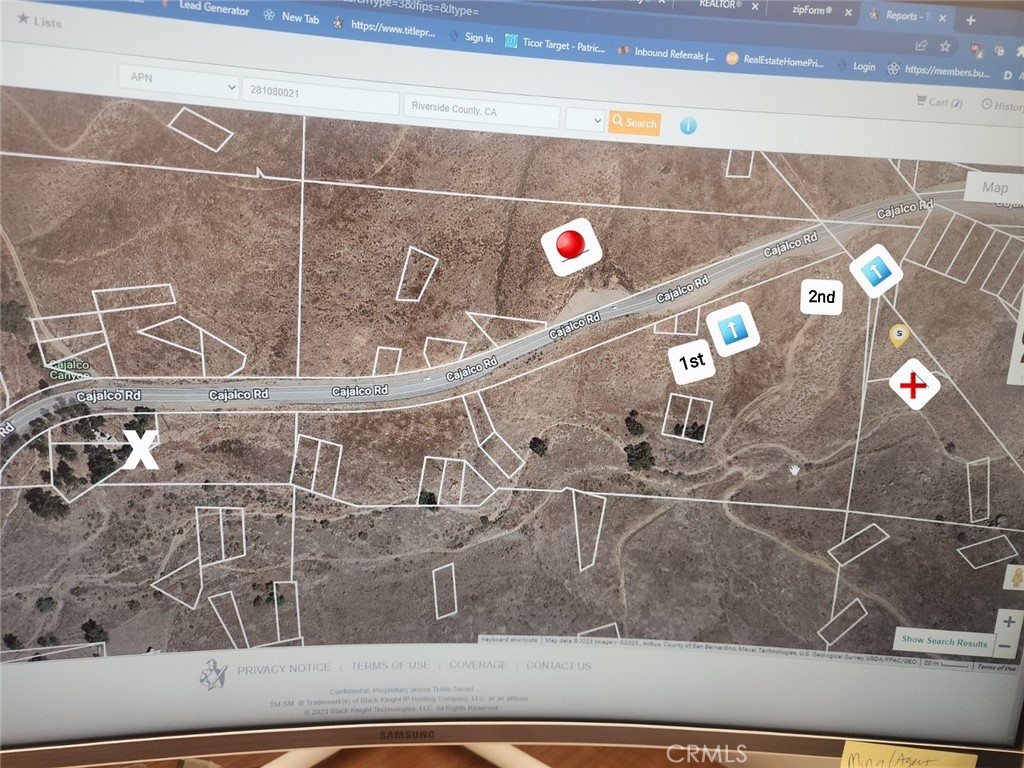Click Show Search Results button
Screen dimensions: 1024x768
(944, 641)
